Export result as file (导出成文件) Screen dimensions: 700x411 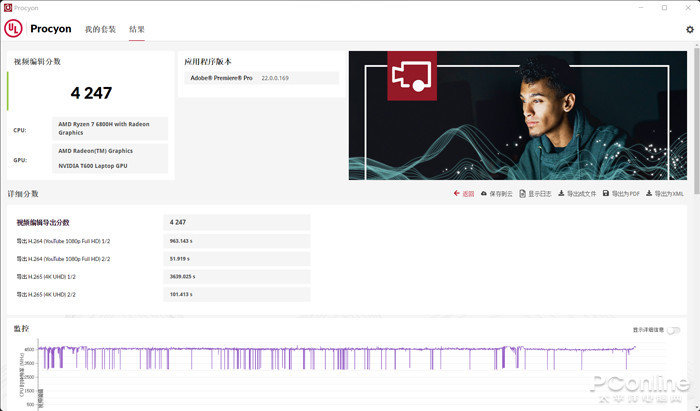click(x=577, y=194)
